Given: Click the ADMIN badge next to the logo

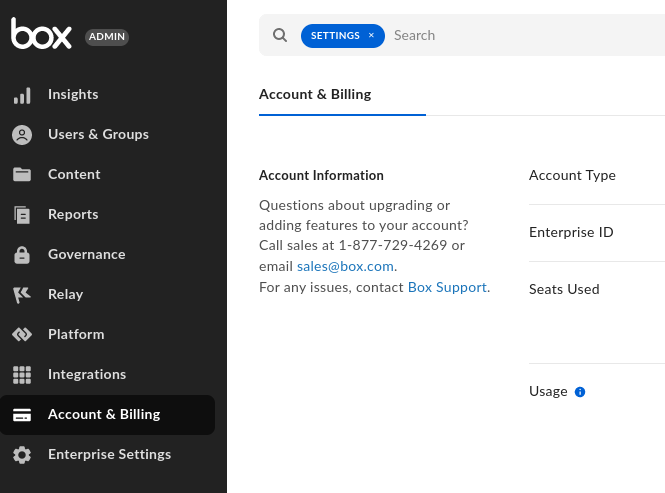Looking at the screenshot, I should tap(107, 37).
